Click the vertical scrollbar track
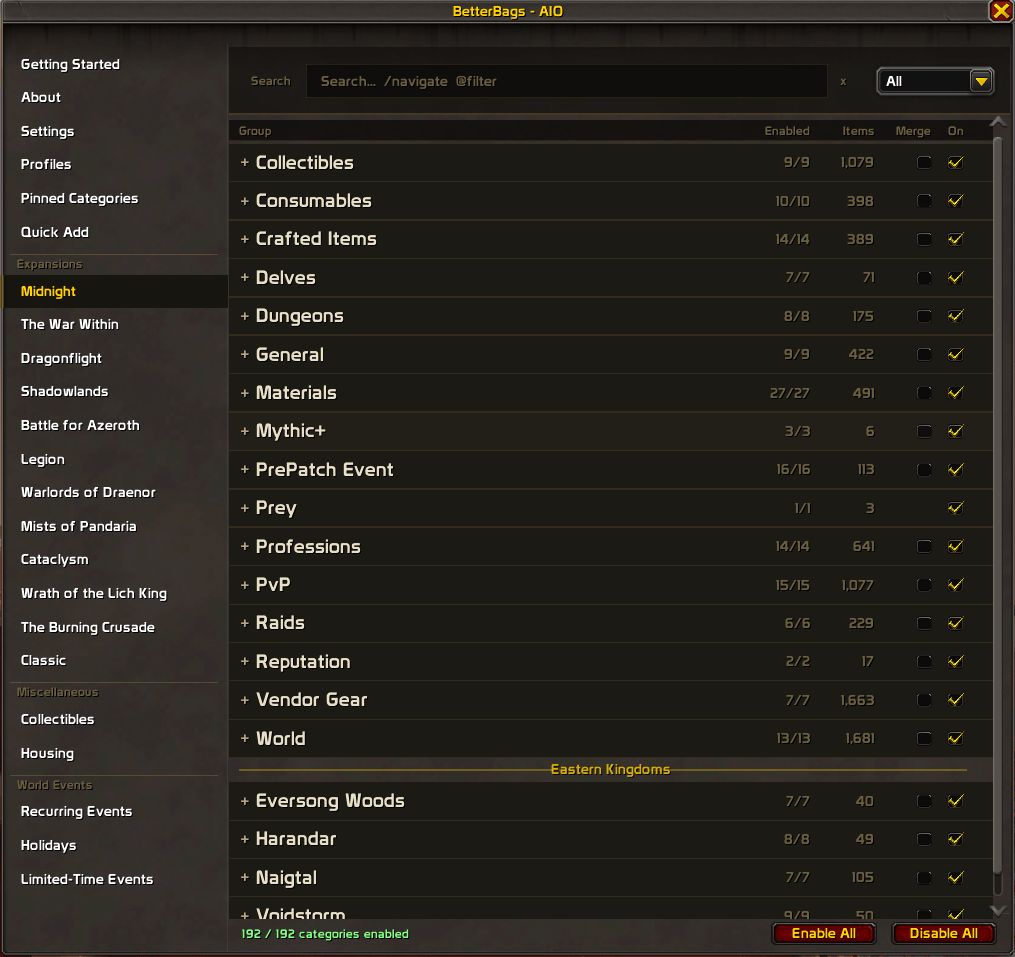Screen dimensions: 1015x957 point(998,516)
